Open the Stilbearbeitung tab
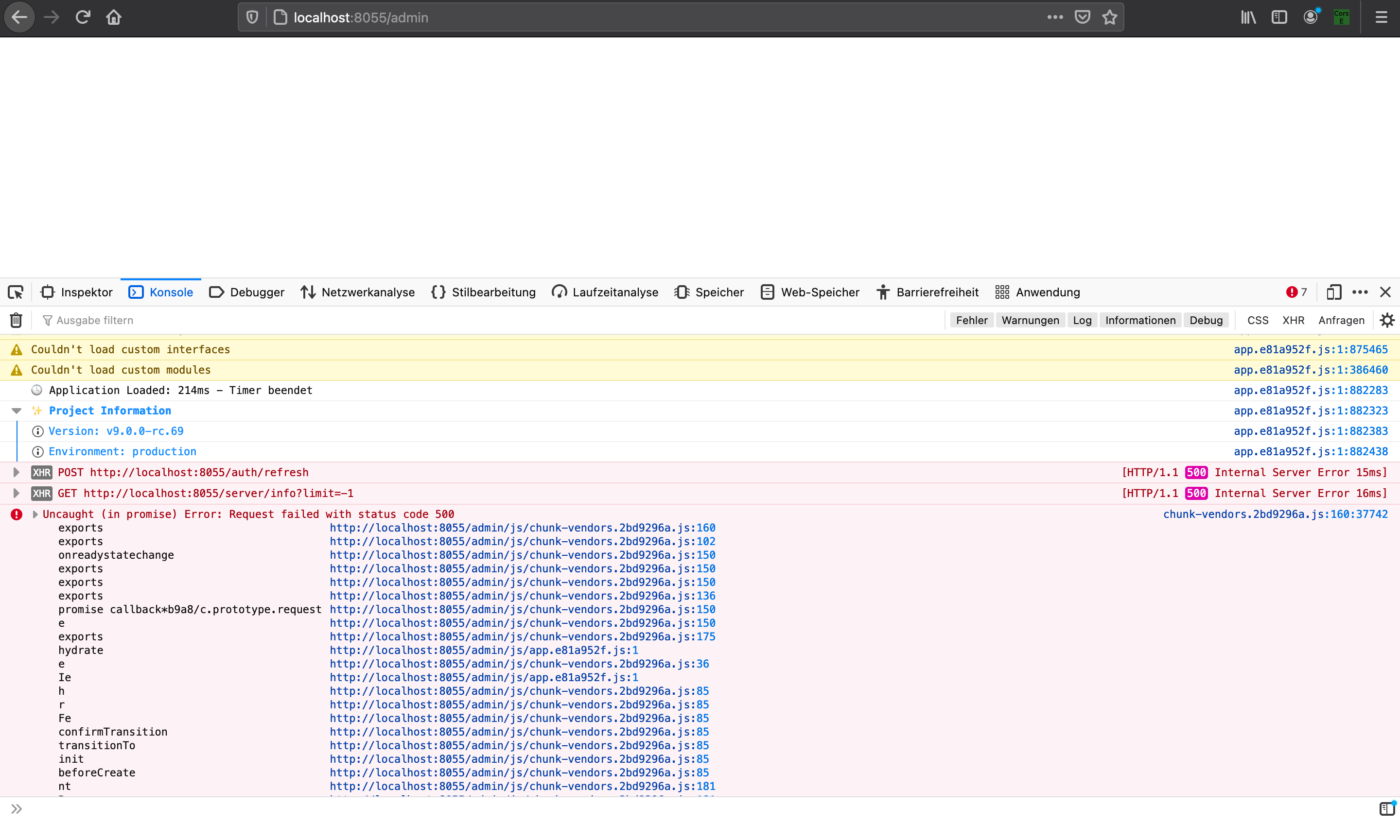 483,292
